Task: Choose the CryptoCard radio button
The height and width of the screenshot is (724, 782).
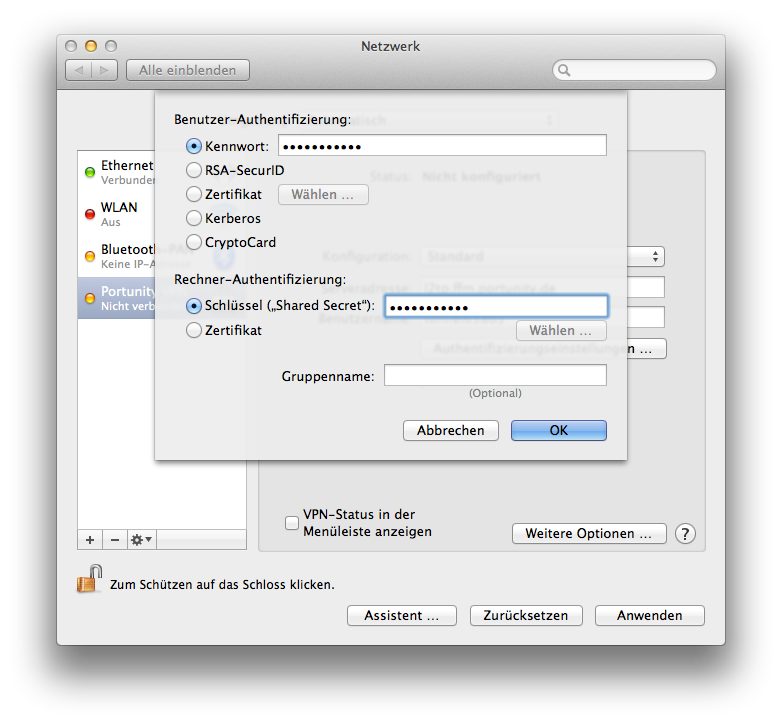Action: [194, 242]
